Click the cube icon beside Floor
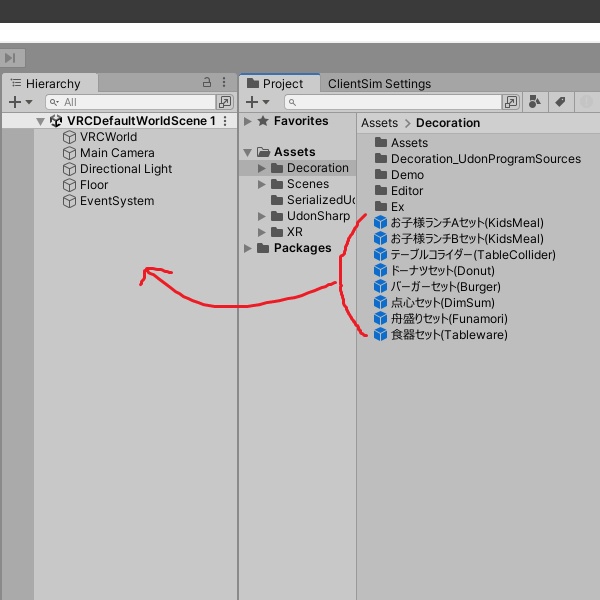Viewport: 600px width, 600px height. coord(69,185)
